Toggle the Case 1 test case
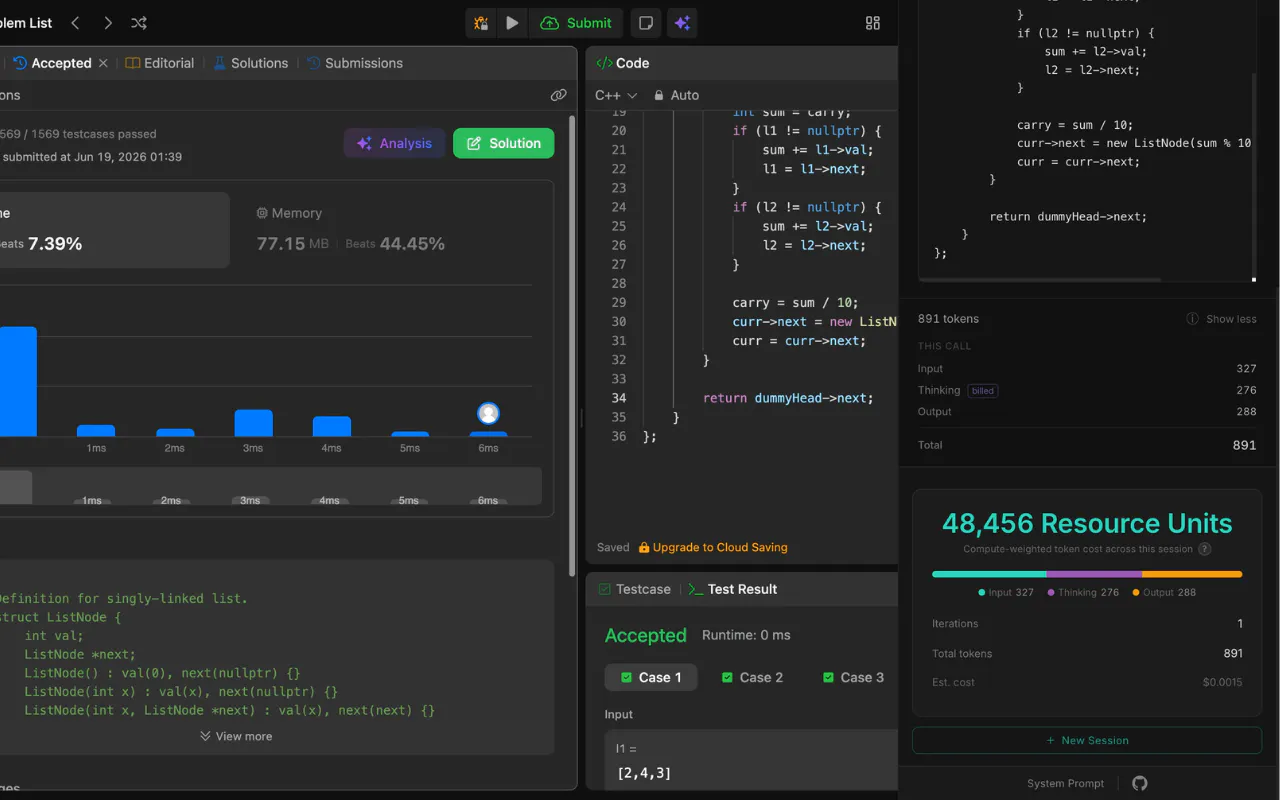This screenshot has width=1280, height=800. (651, 677)
